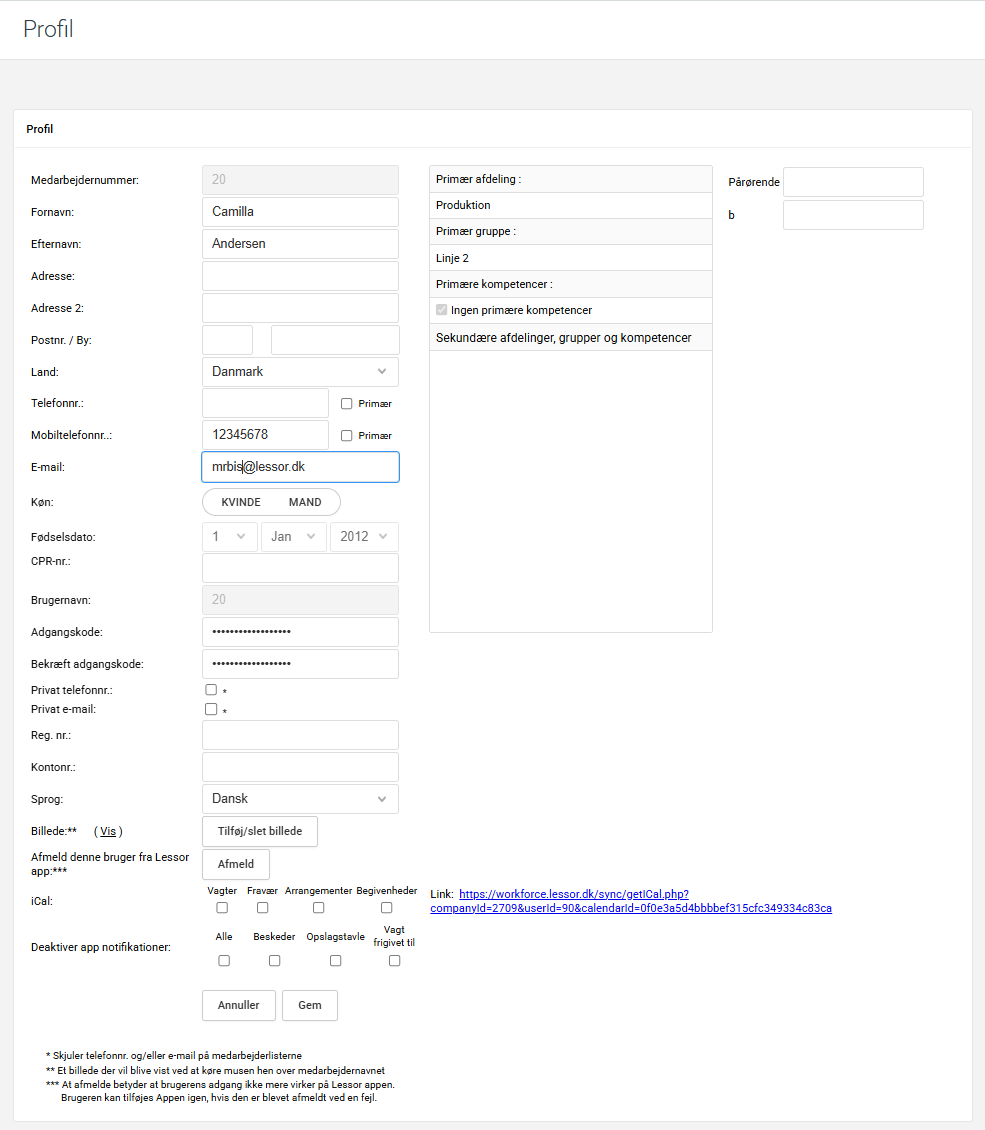The image size is (985, 1130).
Task: Tick the Beskeder notifications checkbox
Action: pyautogui.click(x=275, y=961)
